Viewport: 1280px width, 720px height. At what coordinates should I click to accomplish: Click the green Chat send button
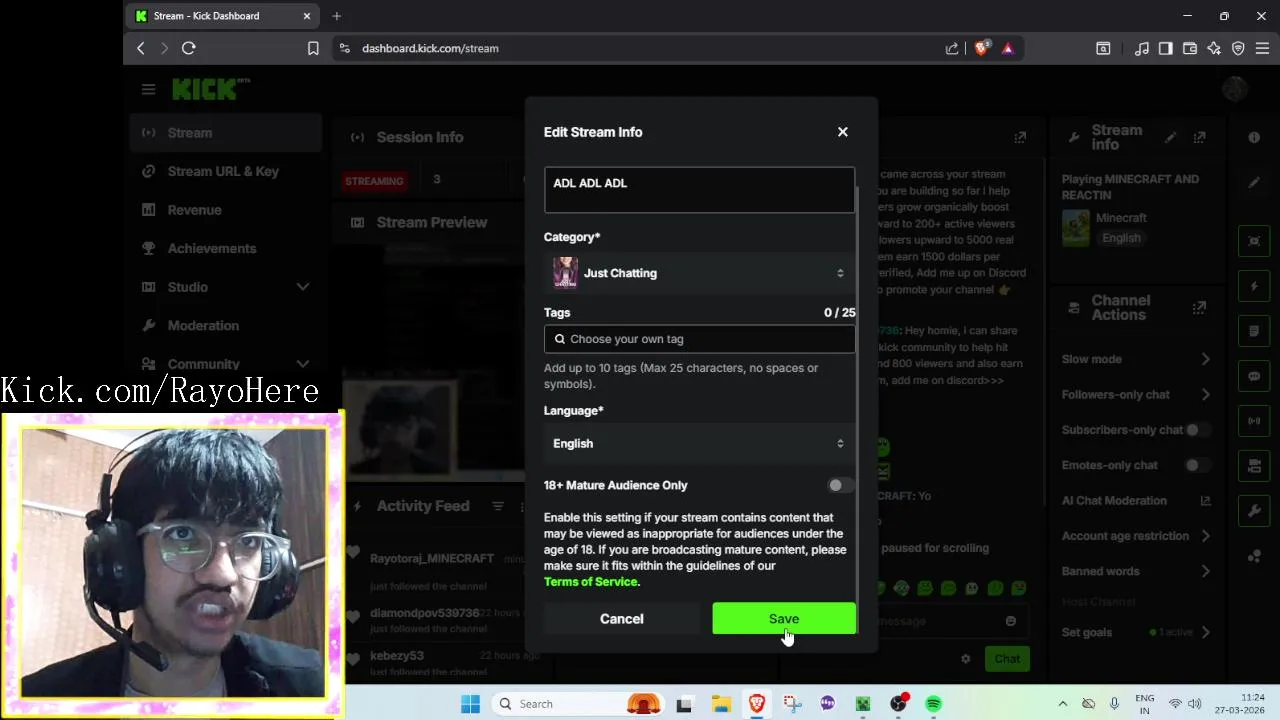click(x=1007, y=658)
